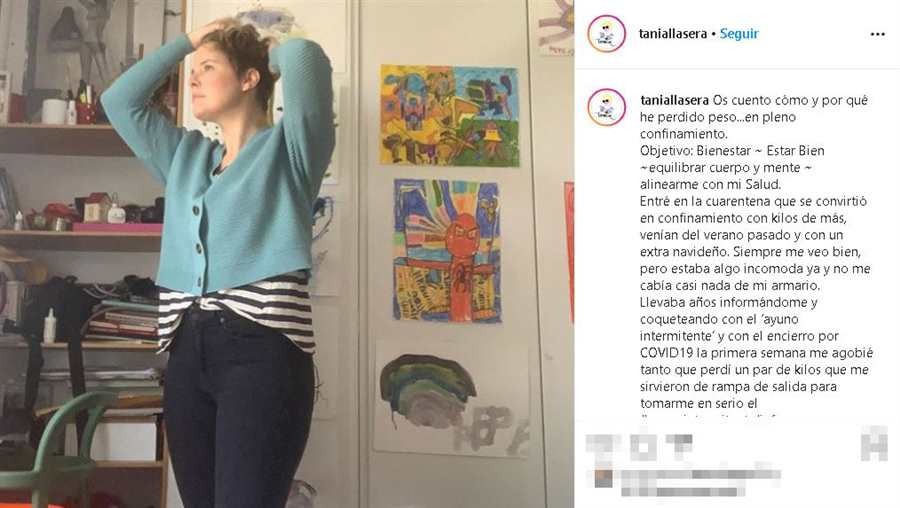The width and height of the screenshot is (900, 508).
Task: Tap the blurred save bookmark icon
Action: click(874, 443)
